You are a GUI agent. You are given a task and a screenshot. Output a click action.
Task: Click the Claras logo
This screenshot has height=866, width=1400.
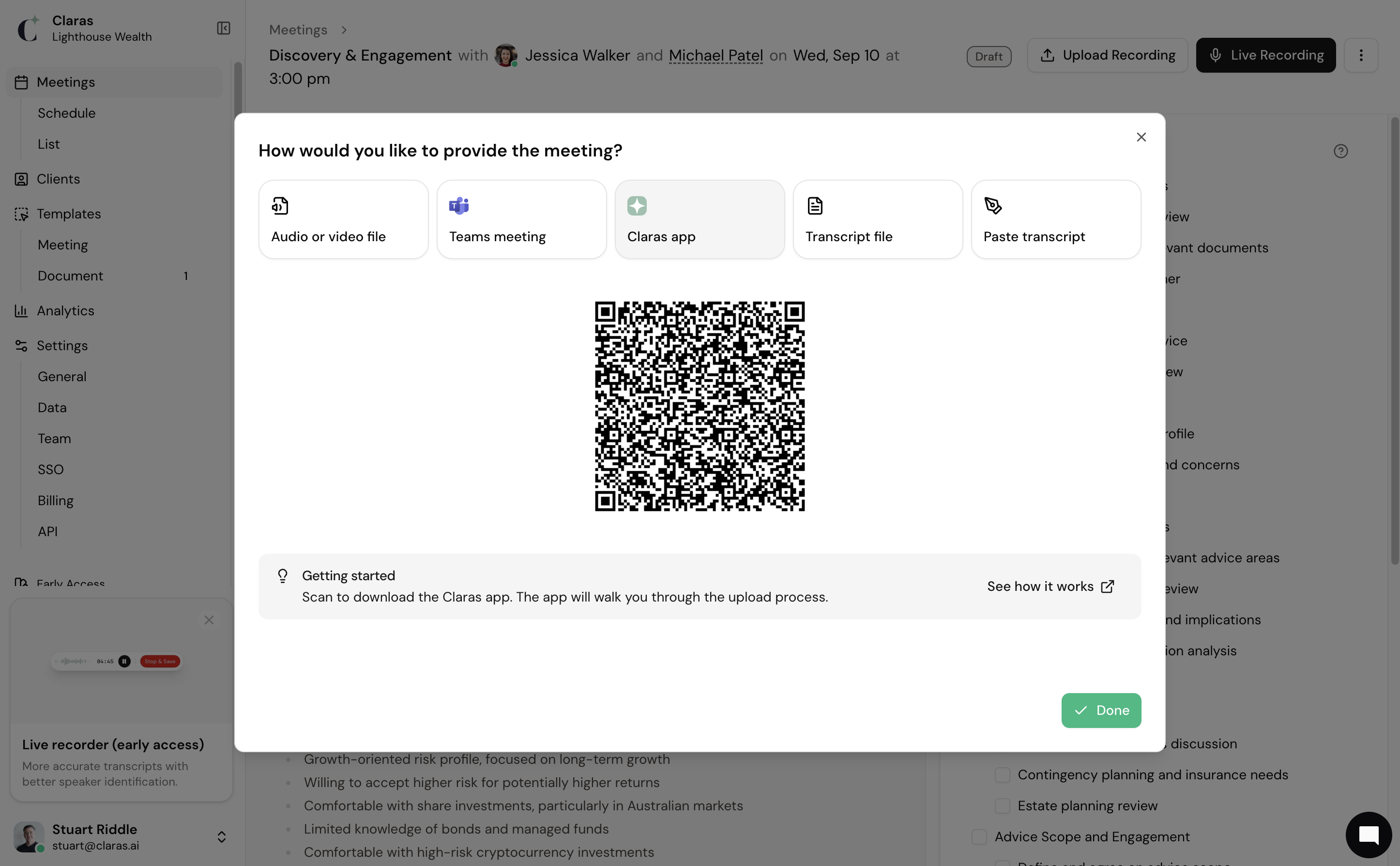(x=29, y=29)
